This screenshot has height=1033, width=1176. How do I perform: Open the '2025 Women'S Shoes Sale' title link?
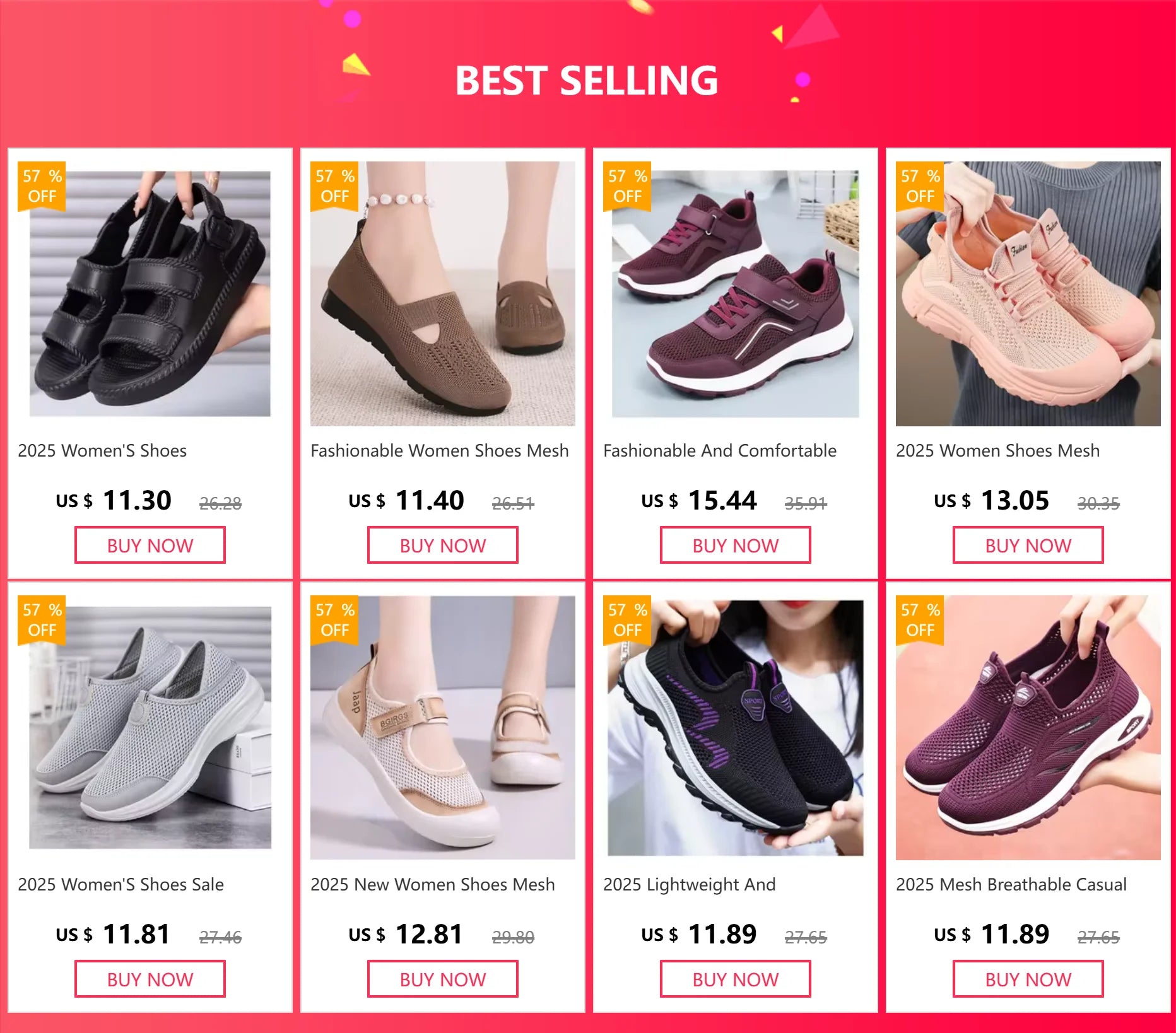[x=121, y=884]
